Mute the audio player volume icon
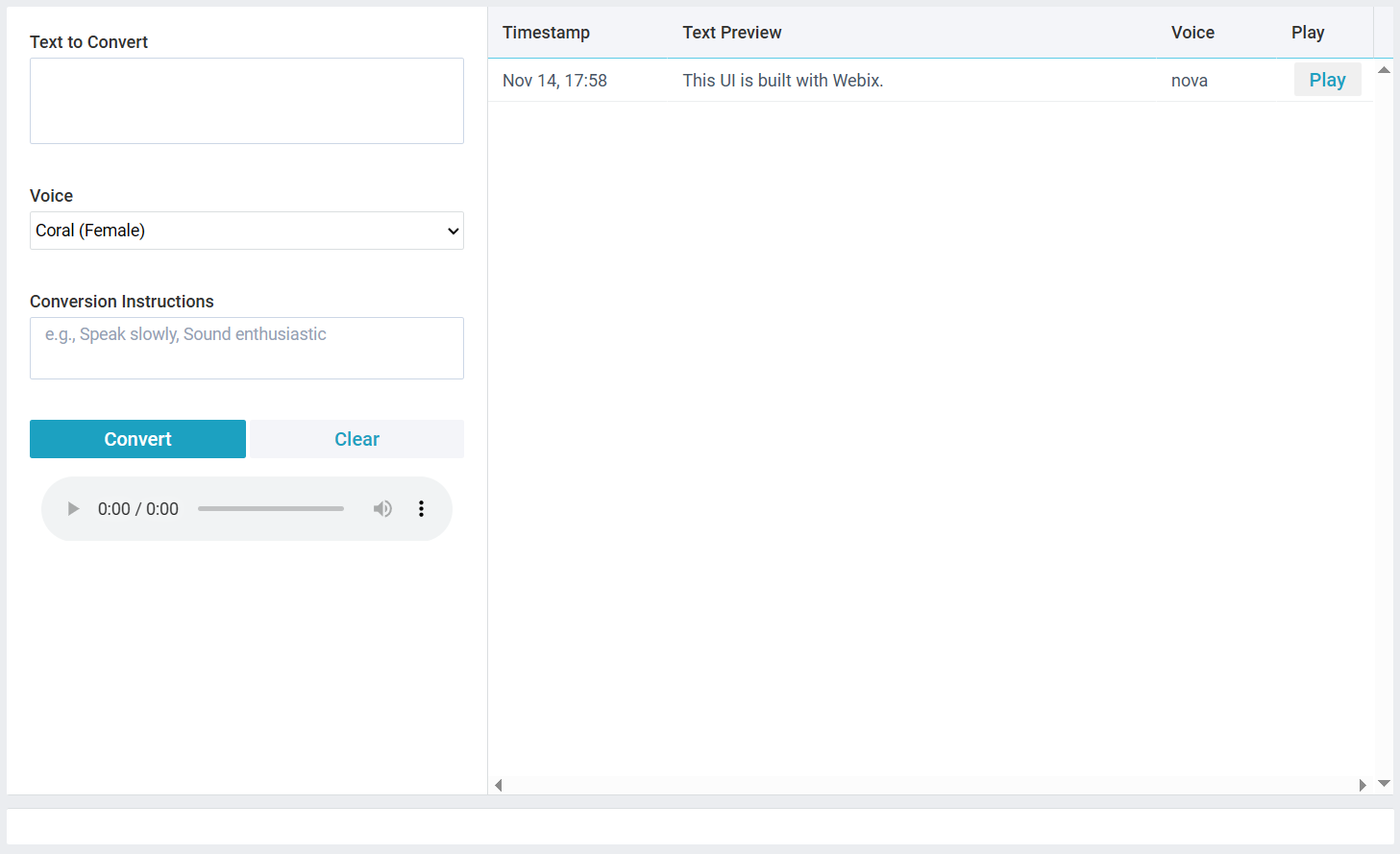This screenshot has height=854, width=1400. (x=382, y=509)
